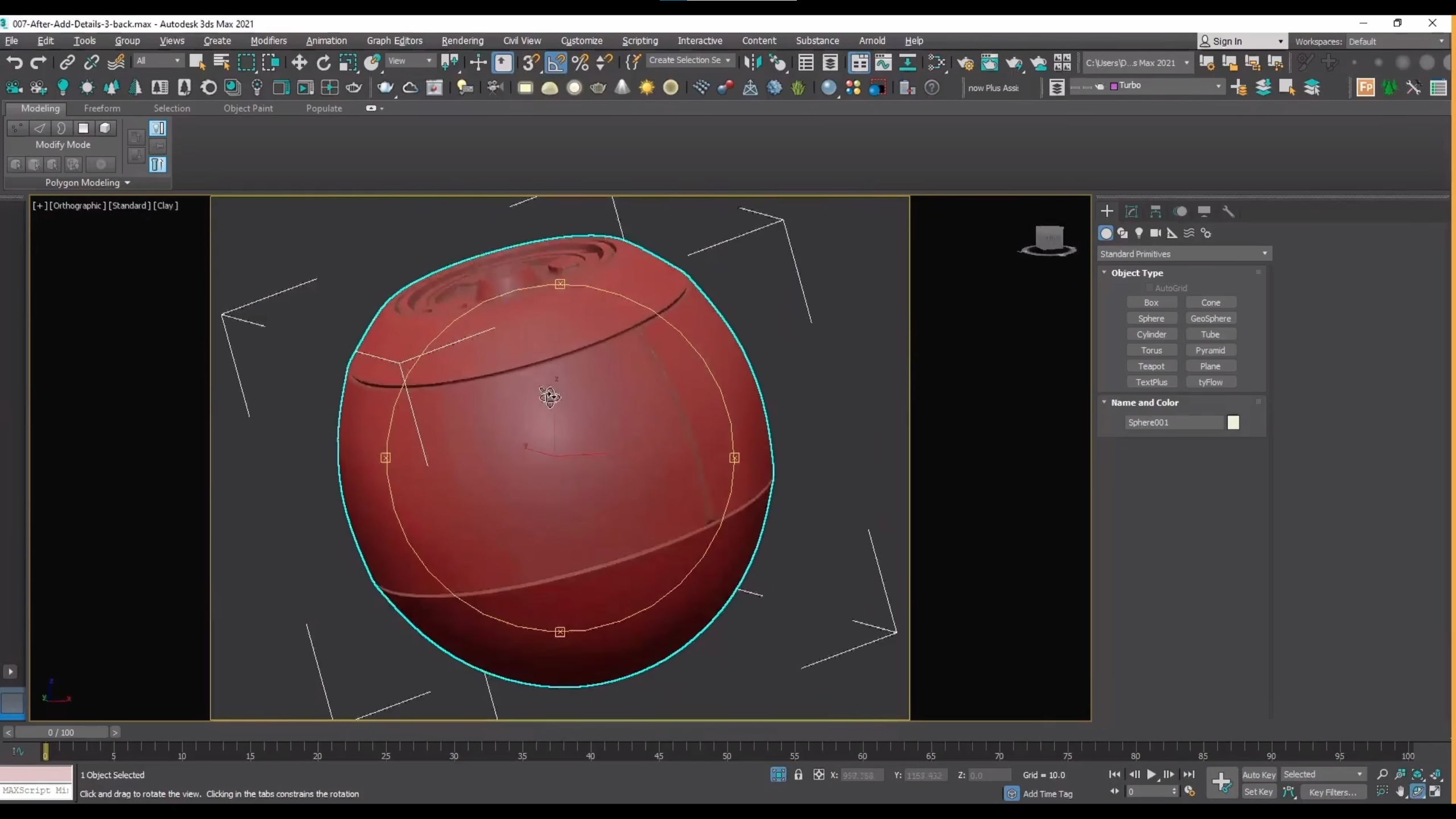
Task: Open the Modifiers menu
Action: [268, 41]
